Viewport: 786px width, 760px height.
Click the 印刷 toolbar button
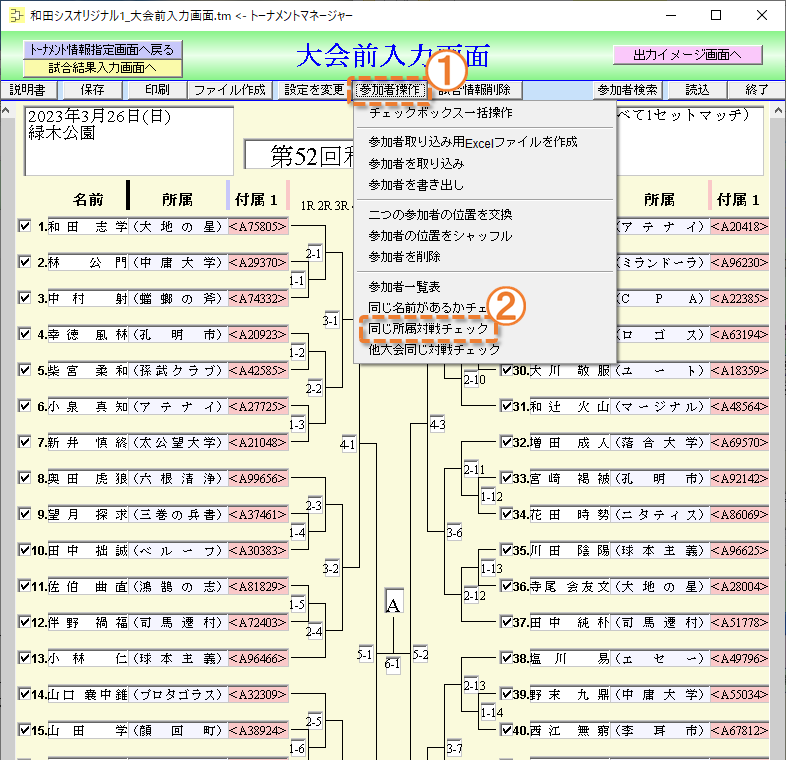[156, 90]
